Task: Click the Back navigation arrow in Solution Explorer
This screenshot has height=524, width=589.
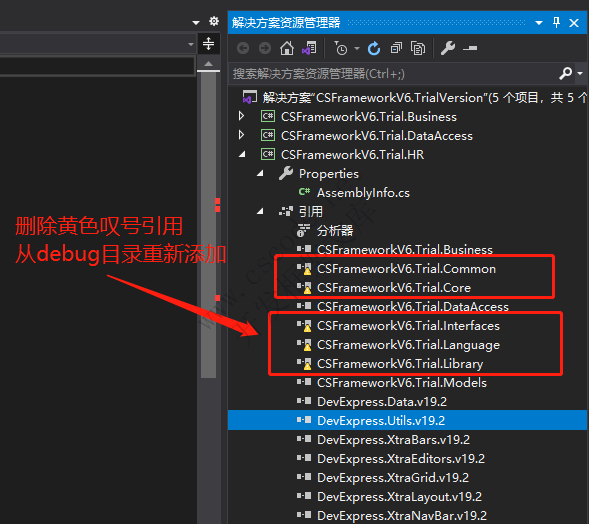Action: pos(243,48)
